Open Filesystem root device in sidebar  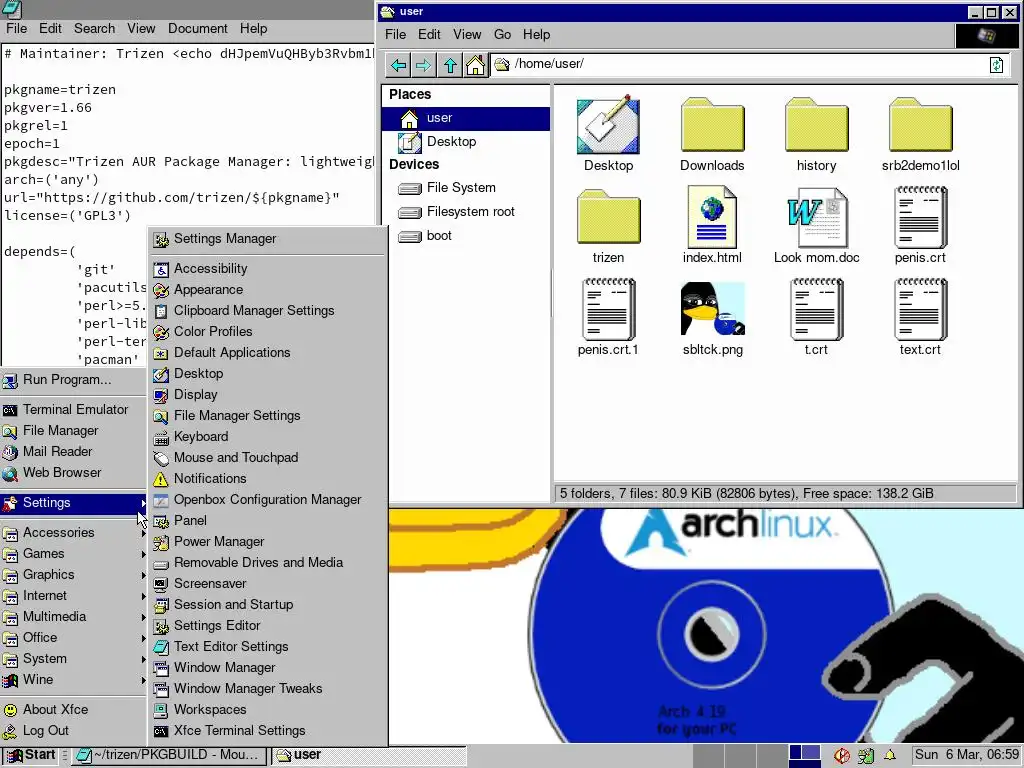click(466, 212)
